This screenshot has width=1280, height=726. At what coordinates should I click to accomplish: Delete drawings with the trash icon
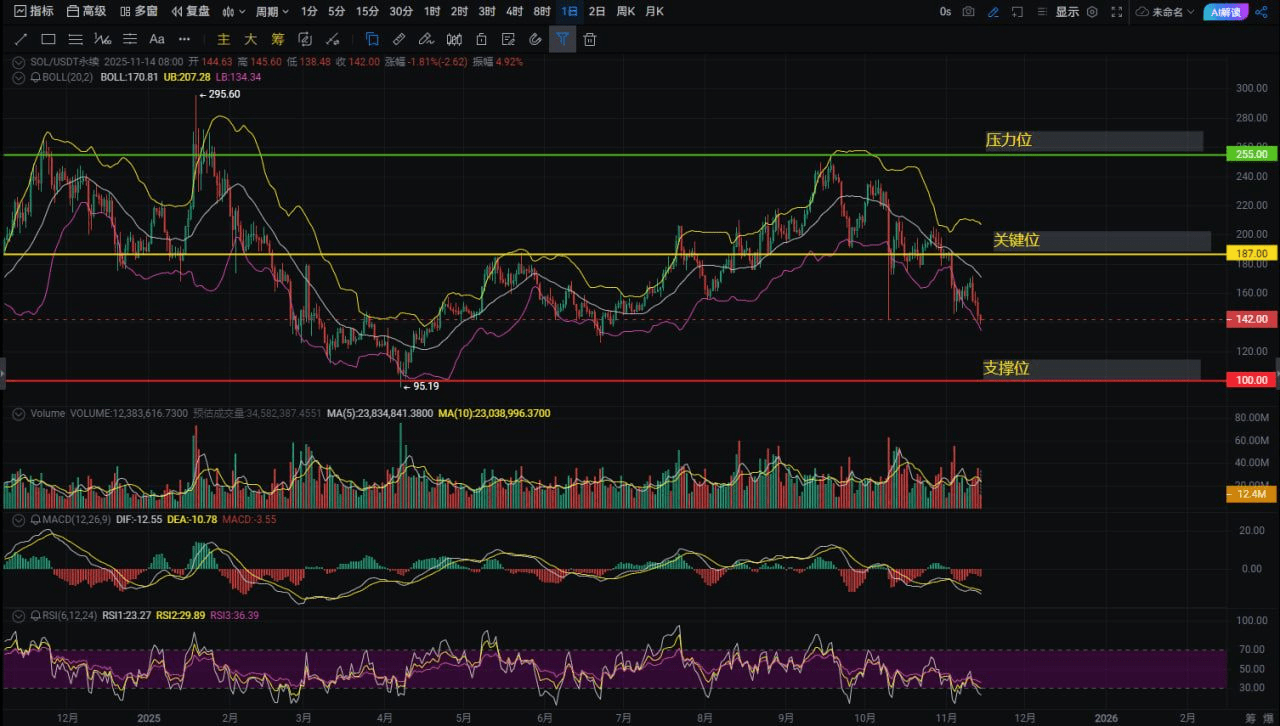tap(590, 39)
